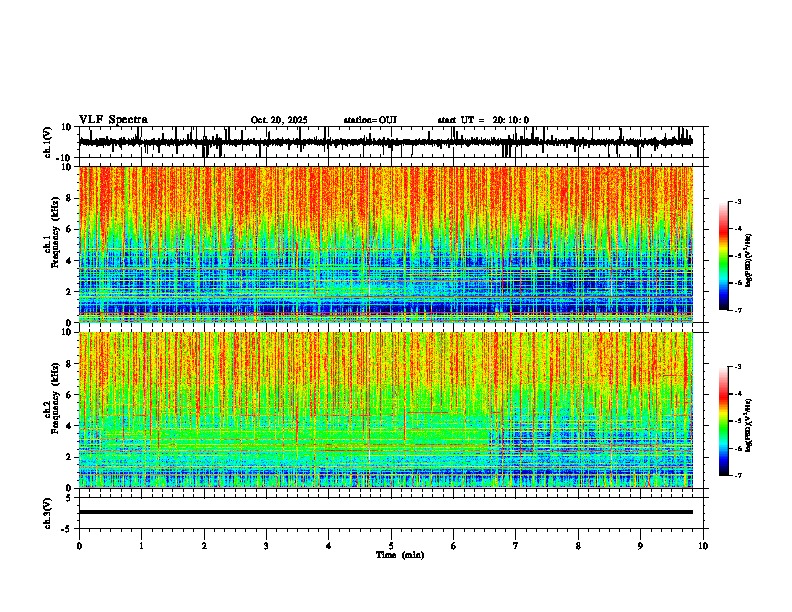The width and height of the screenshot is (792, 612).
Task: Click the "4" tick on the Time axis
Action: click(329, 546)
